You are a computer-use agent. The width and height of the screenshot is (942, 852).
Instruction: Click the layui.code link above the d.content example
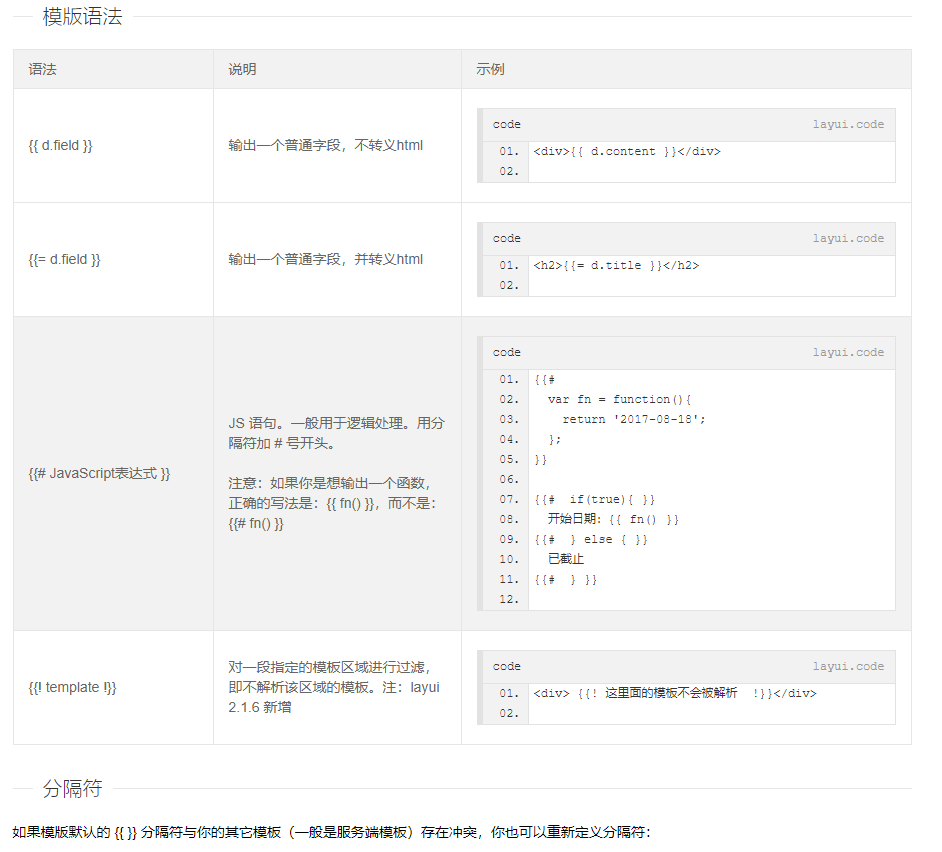[x=848, y=125]
